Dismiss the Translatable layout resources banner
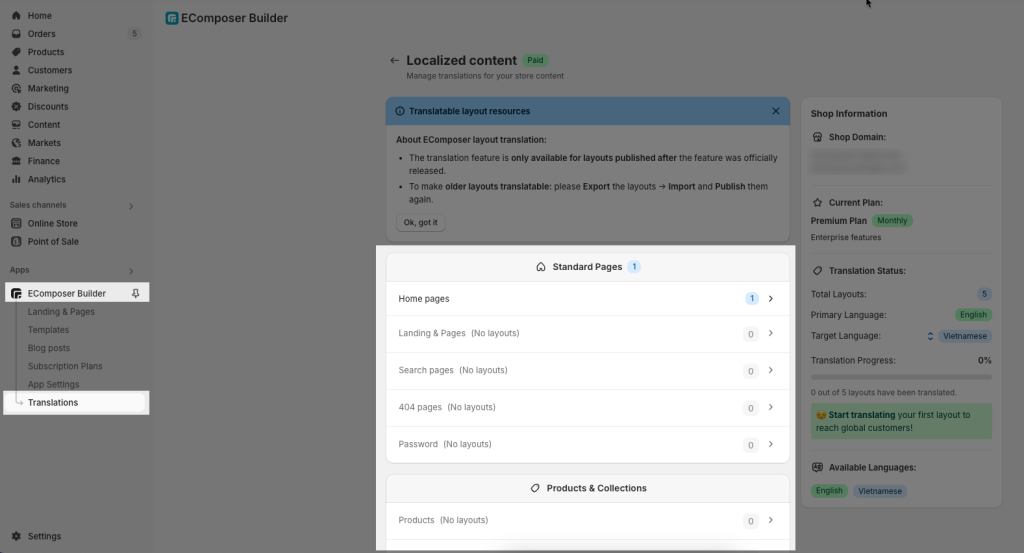Image resolution: width=1024 pixels, height=553 pixels. pos(775,111)
